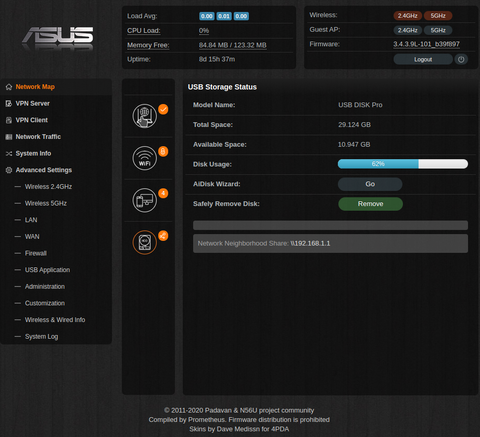
Task: Click the home icon beside Network Map
Action: (9, 87)
